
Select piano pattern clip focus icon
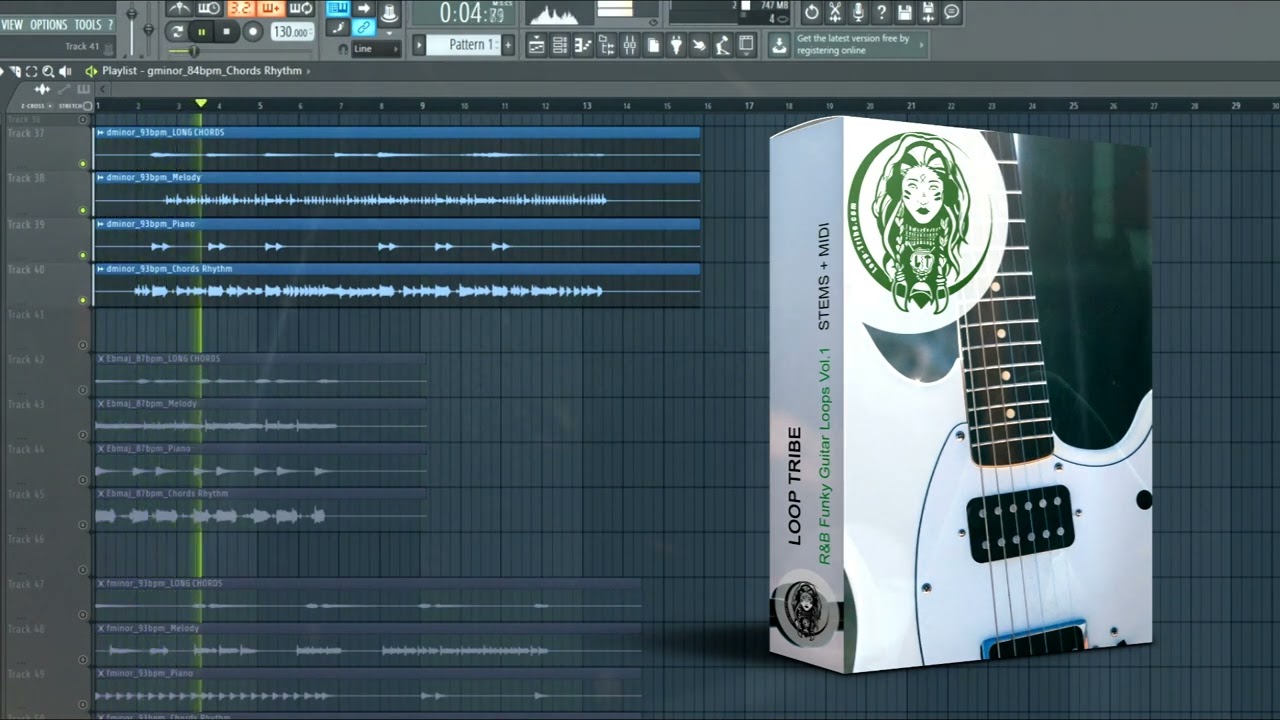point(84,89)
